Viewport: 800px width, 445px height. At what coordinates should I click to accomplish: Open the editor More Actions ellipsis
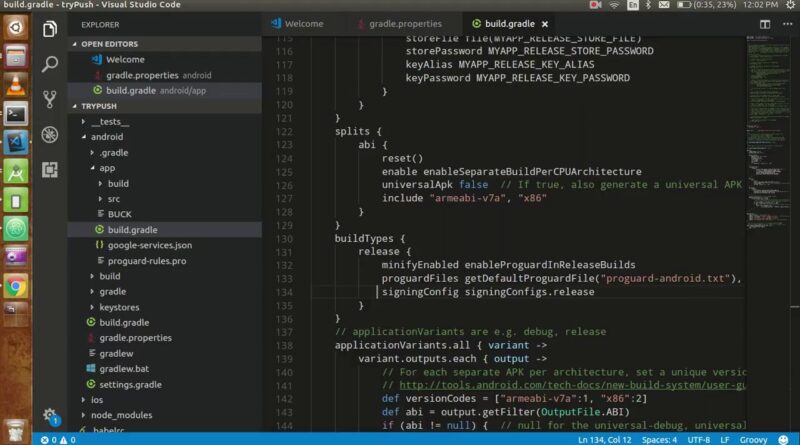tap(787, 24)
